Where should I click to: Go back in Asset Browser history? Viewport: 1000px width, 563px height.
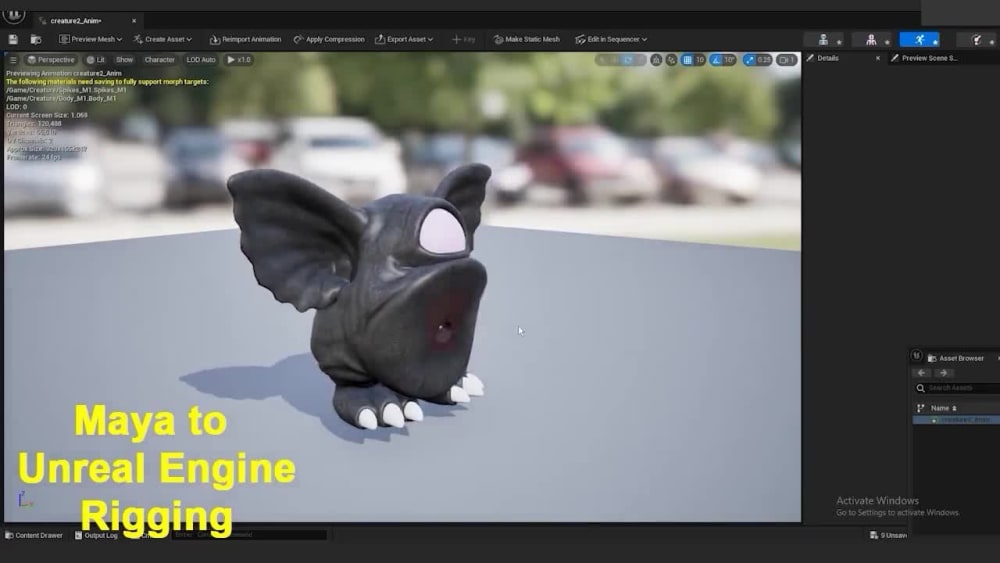point(922,373)
